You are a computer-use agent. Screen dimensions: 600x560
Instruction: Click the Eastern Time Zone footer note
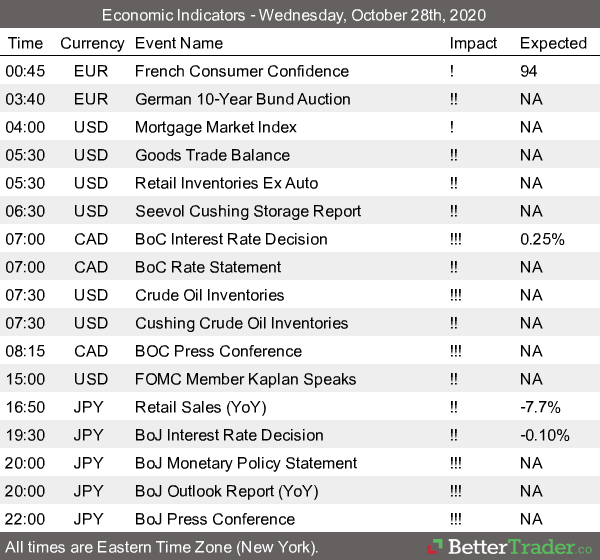(x=161, y=547)
